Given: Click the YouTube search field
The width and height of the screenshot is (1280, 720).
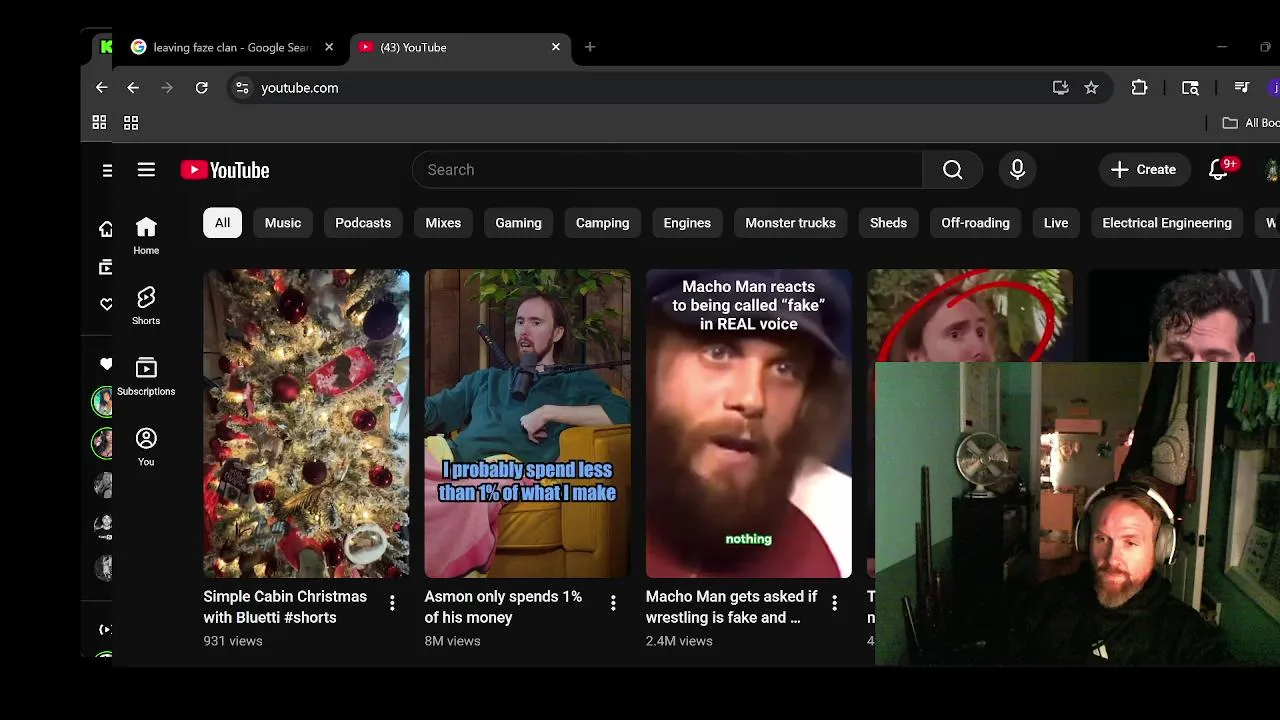Looking at the screenshot, I should pos(667,170).
